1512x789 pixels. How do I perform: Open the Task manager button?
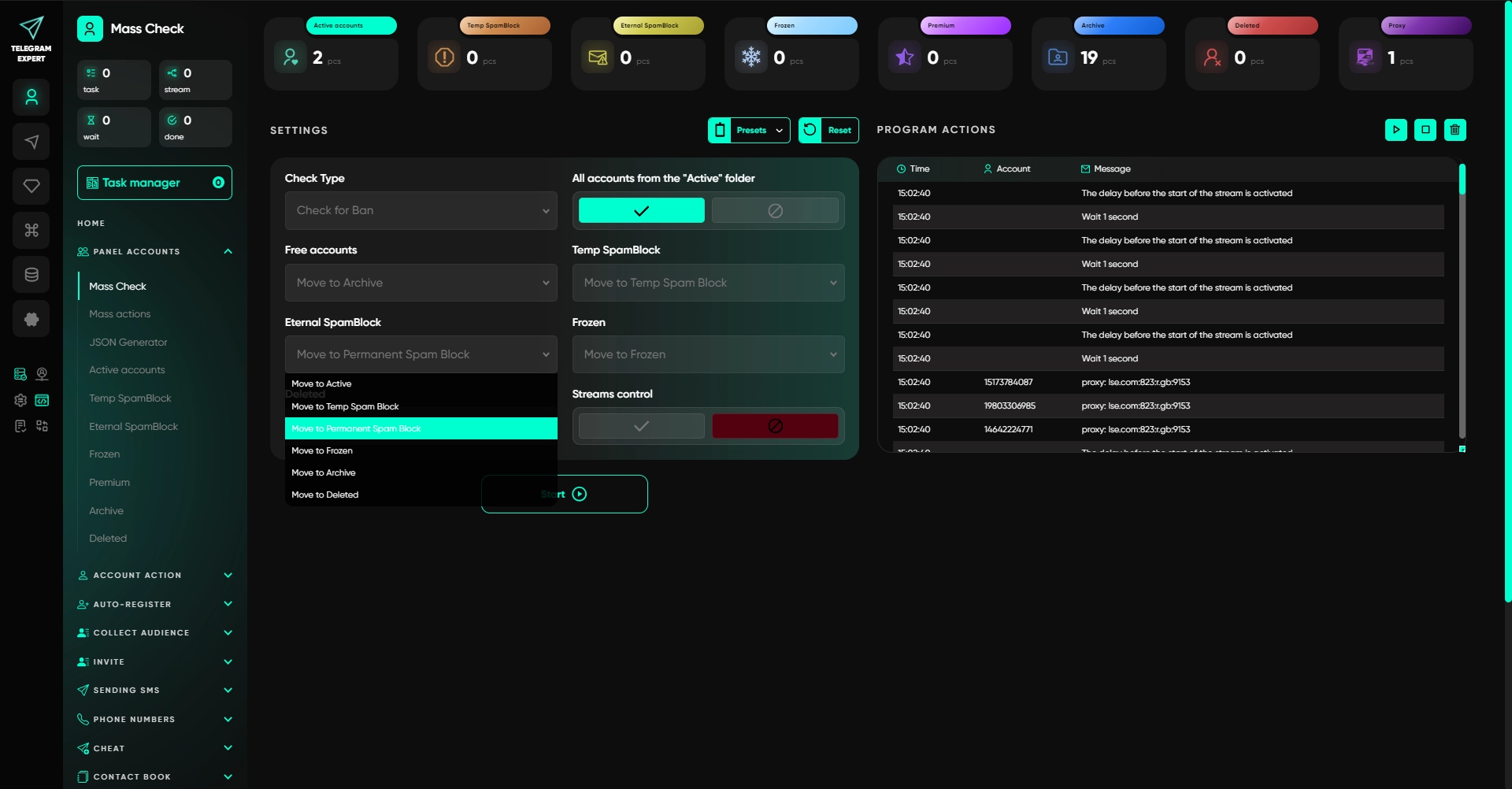click(x=154, y=183)
